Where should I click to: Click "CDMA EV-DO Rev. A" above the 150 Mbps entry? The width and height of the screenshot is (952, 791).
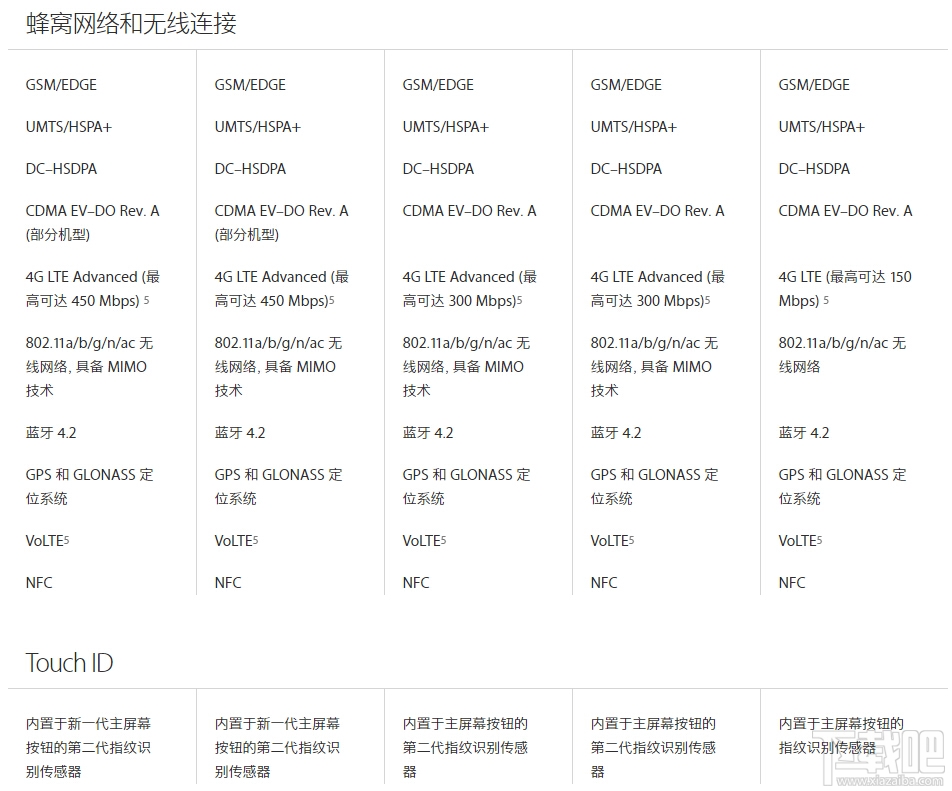tap(845, 211)
